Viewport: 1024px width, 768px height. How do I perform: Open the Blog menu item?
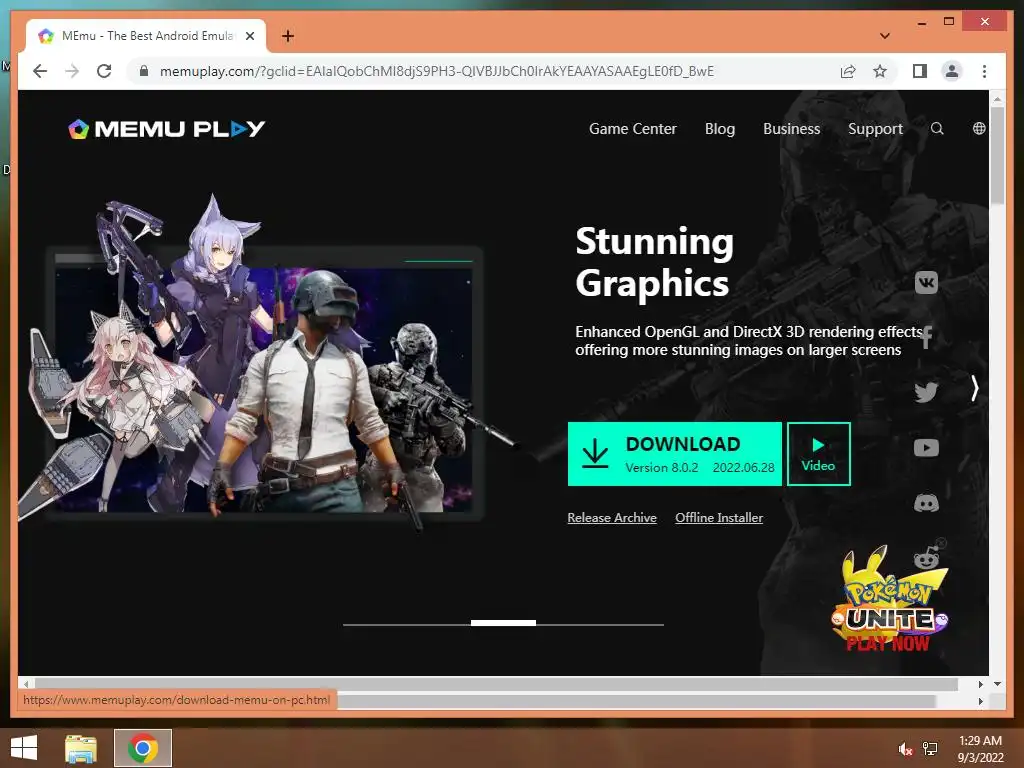click(720, 129)
